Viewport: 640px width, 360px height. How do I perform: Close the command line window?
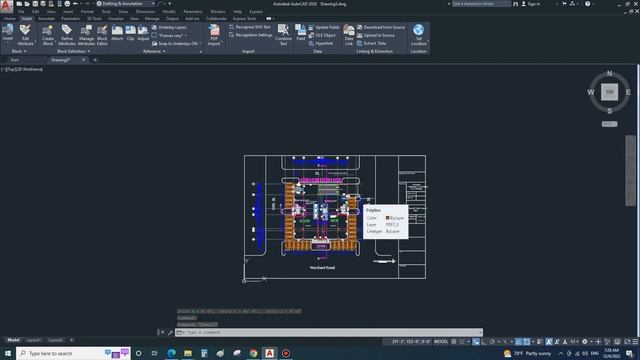(162, 332)
